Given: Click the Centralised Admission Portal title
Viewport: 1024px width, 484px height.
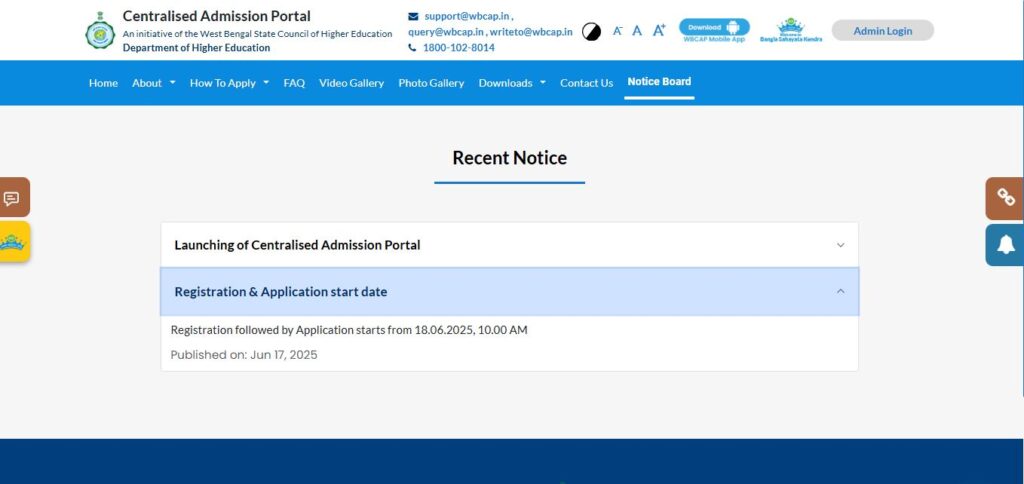Looking at the screenshot, I should [217, 16].
